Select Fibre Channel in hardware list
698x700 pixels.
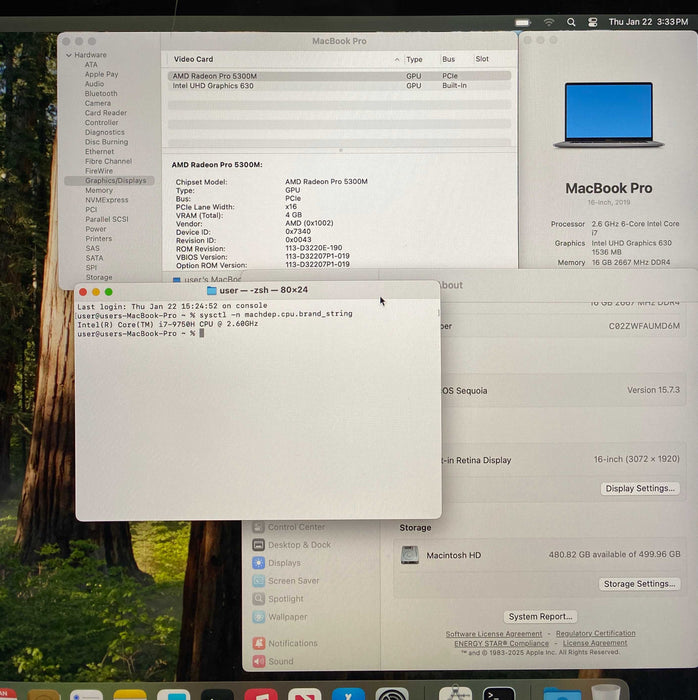coord(108,161)
